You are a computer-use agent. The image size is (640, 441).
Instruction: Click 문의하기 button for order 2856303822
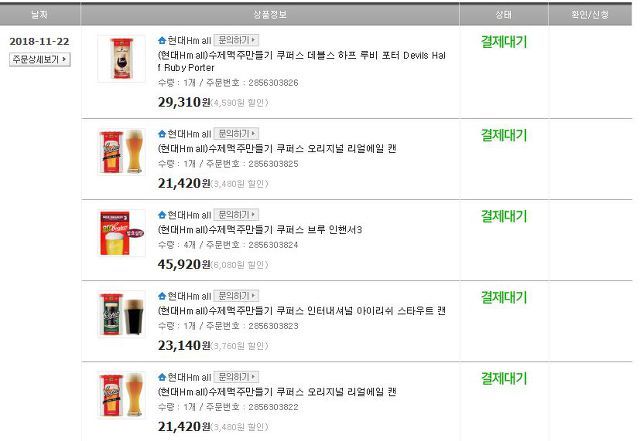point(236,377)
